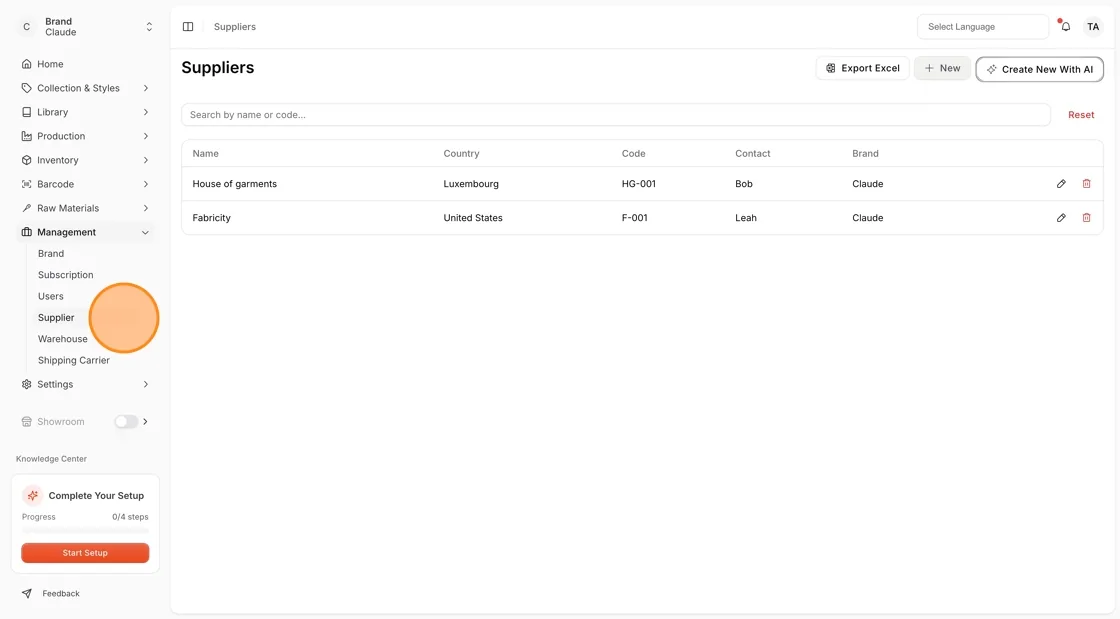Toggle sidebar panel icon near breadcrumb
Viewport: 1120px width, 619px height.
coord(188,26)
